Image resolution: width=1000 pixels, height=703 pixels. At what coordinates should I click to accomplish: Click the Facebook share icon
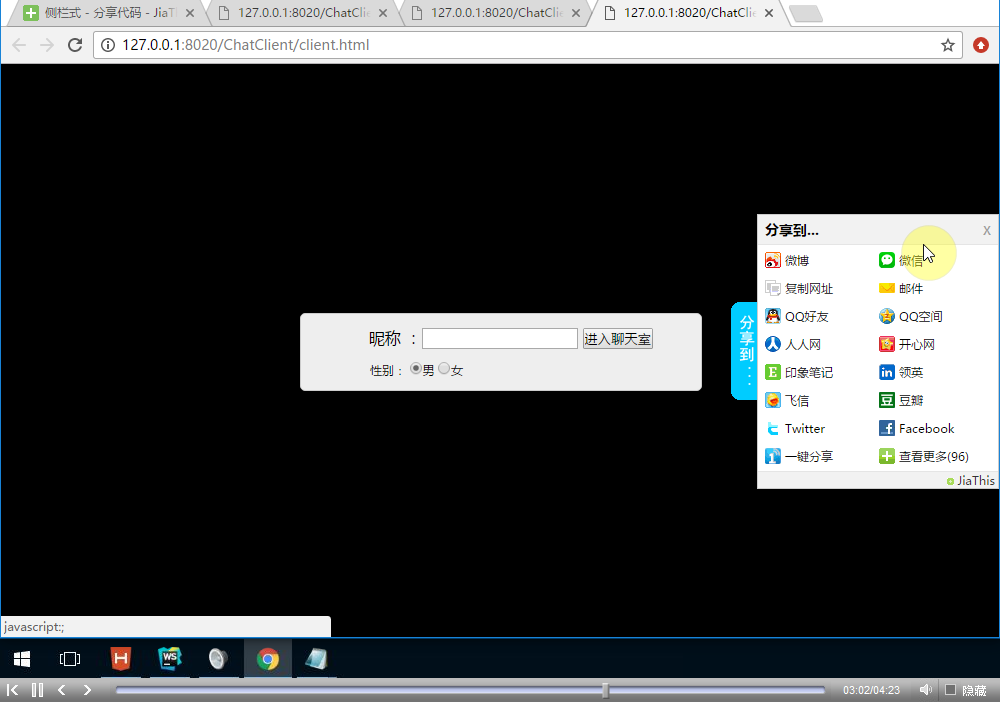click(887, 428)
